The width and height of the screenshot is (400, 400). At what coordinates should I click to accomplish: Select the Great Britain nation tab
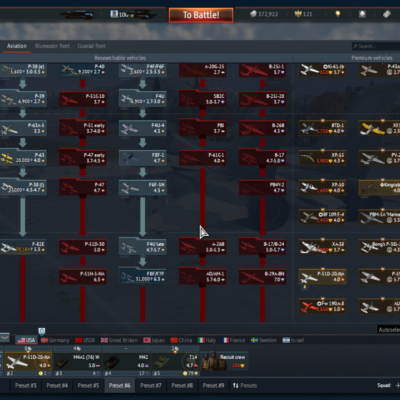point(120,340)
